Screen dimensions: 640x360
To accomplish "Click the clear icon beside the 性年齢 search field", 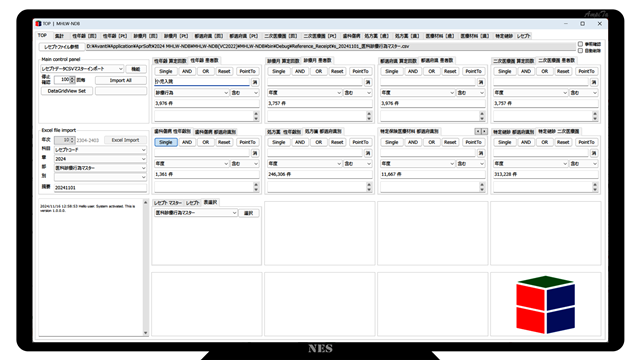I will [x=255, y=82].
